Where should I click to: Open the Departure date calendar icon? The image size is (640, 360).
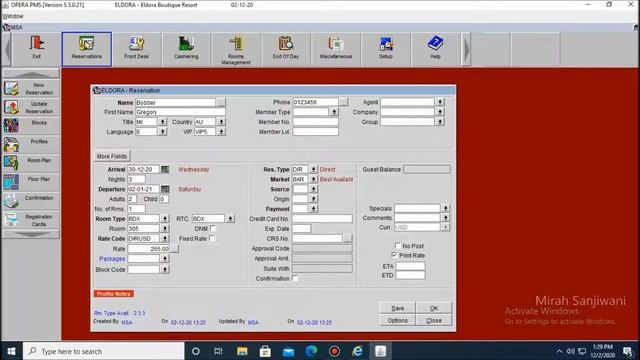[165, 189]
